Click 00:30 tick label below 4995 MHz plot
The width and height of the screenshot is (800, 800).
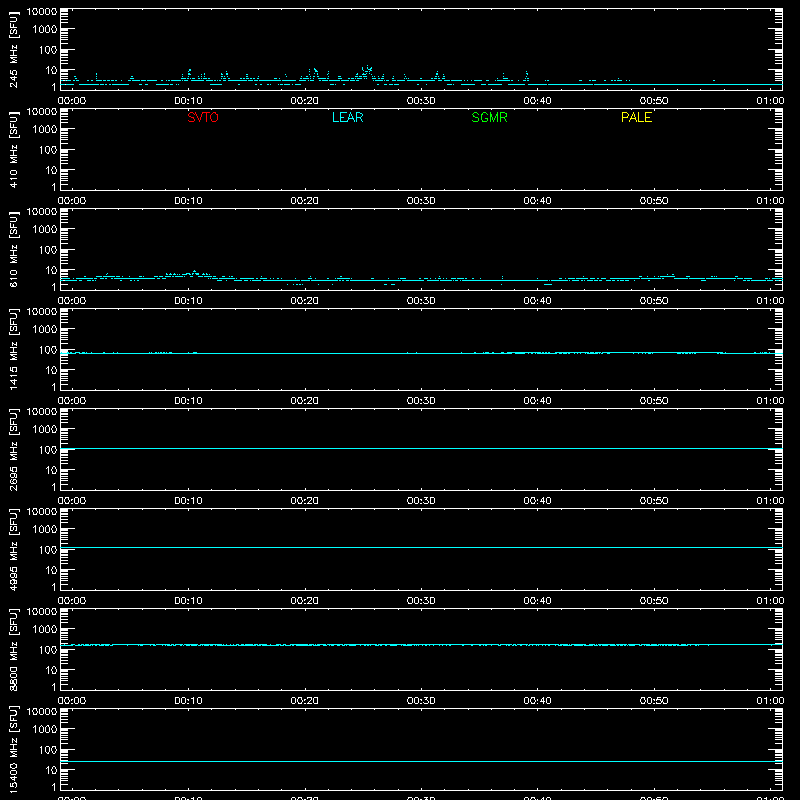pos(421,601)
